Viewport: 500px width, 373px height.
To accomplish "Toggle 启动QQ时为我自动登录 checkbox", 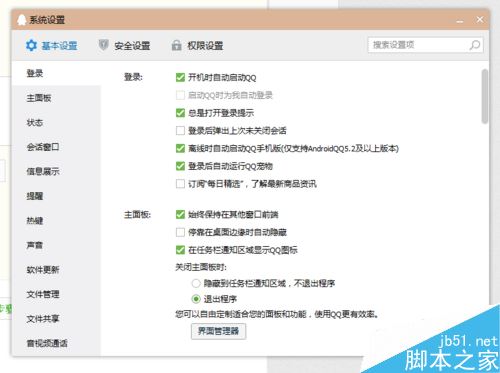I will tap(180, 95).
